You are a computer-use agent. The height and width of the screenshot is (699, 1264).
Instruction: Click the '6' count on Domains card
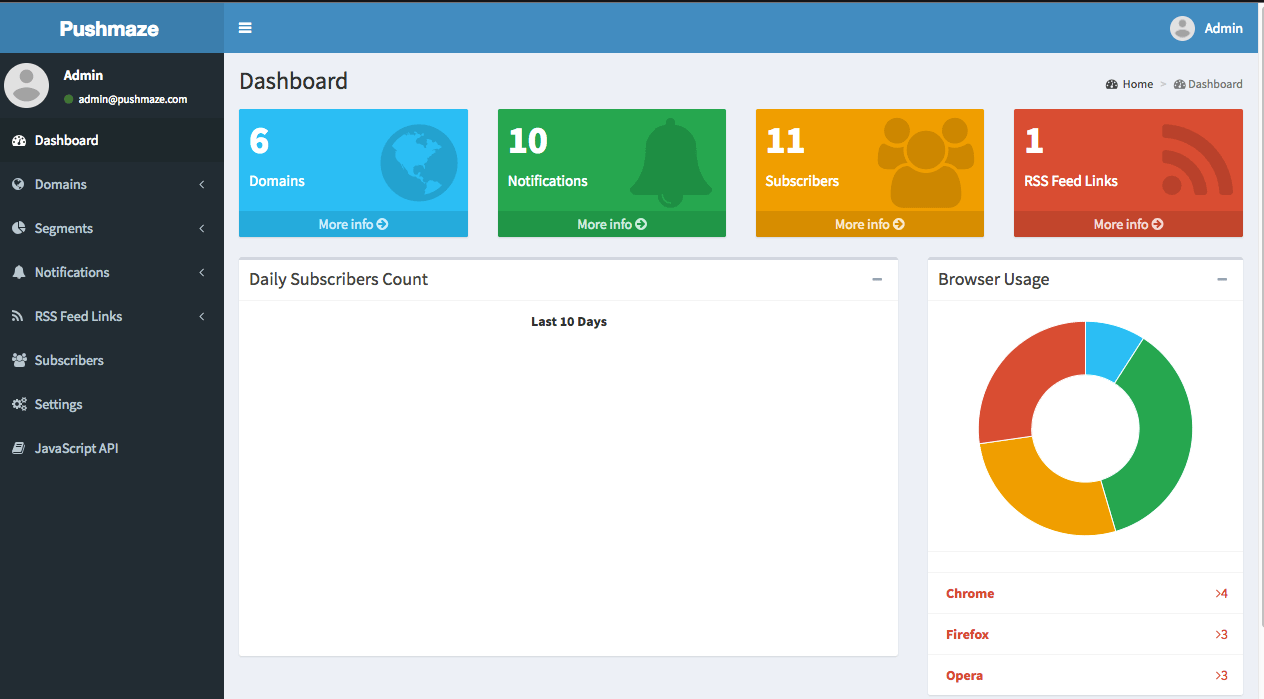click(259, 141)
